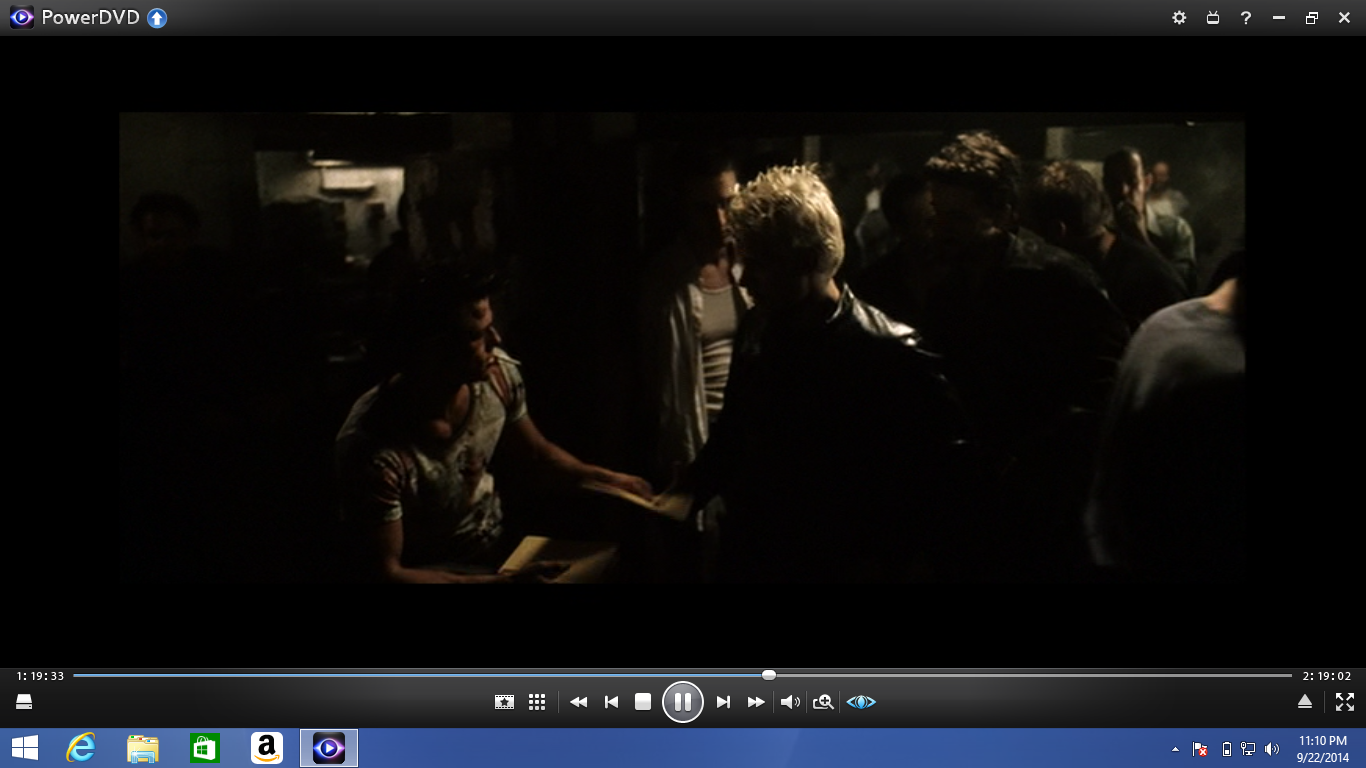Restore down the PowerDVD window

point(1311,18)
